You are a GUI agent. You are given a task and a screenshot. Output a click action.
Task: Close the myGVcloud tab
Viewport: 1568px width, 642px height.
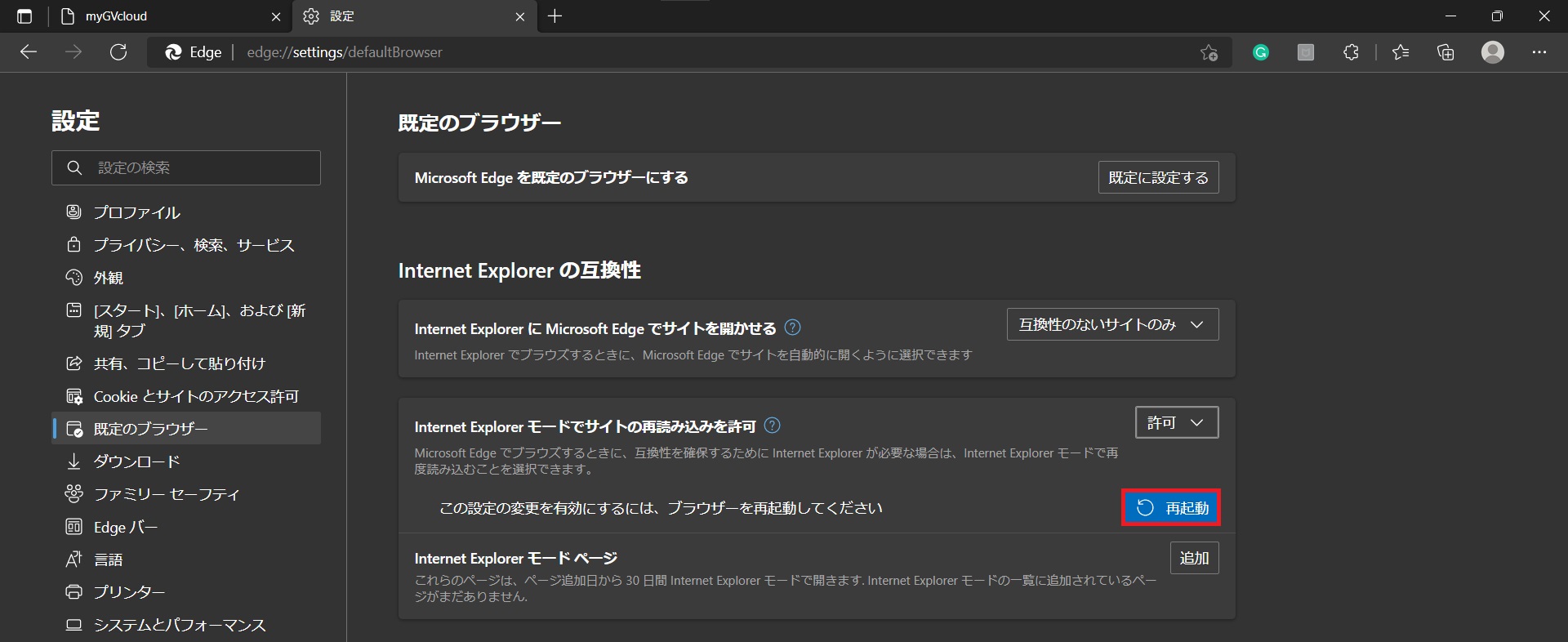click(276, 16)
